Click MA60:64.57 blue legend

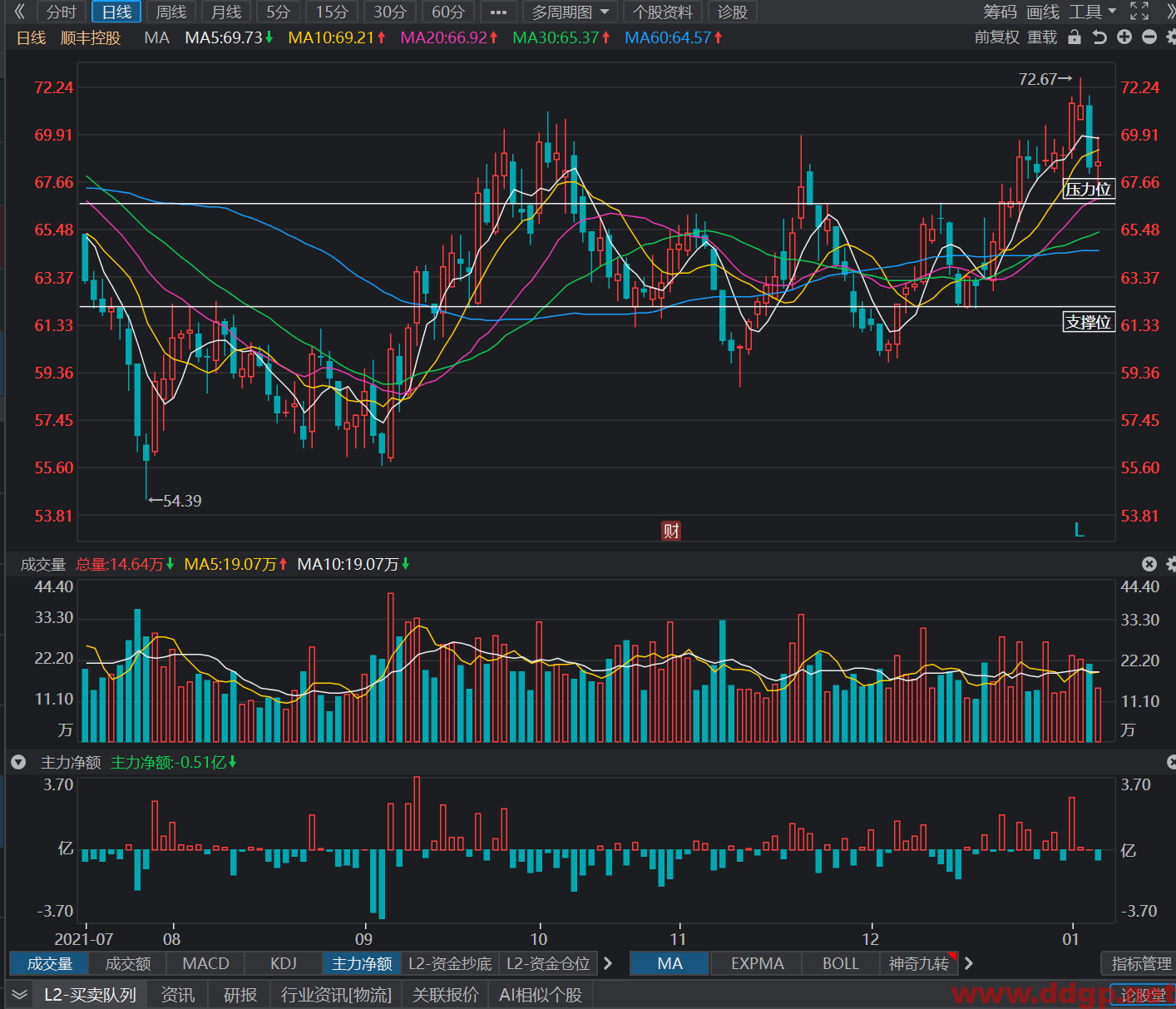668,37
